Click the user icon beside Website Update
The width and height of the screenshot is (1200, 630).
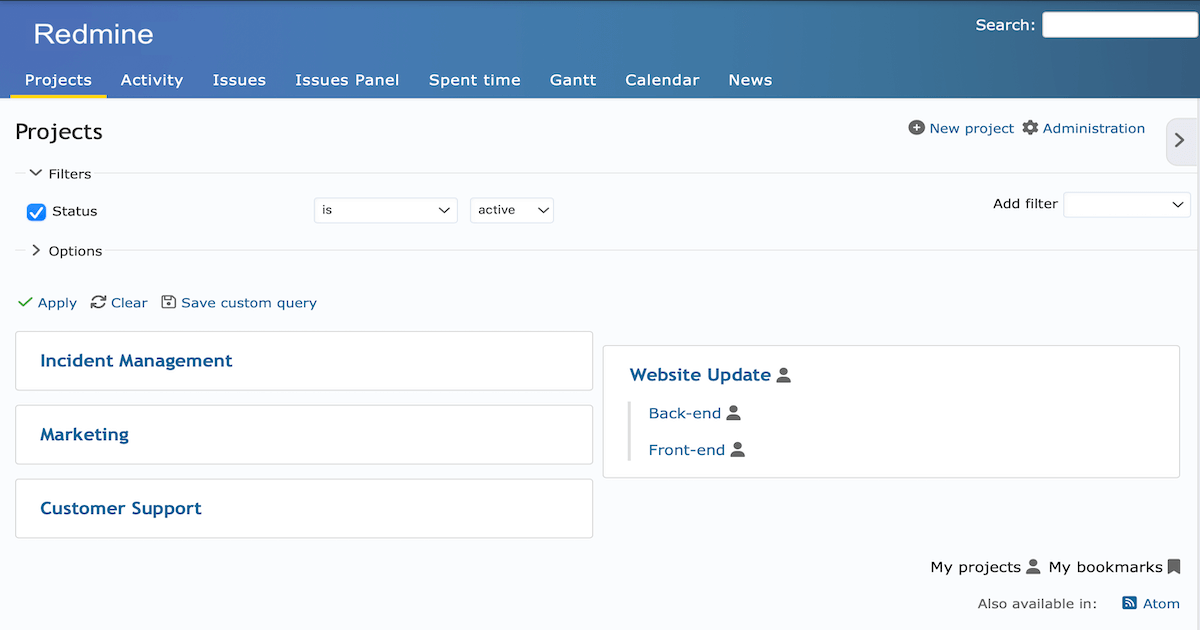[x=784, y=375]
